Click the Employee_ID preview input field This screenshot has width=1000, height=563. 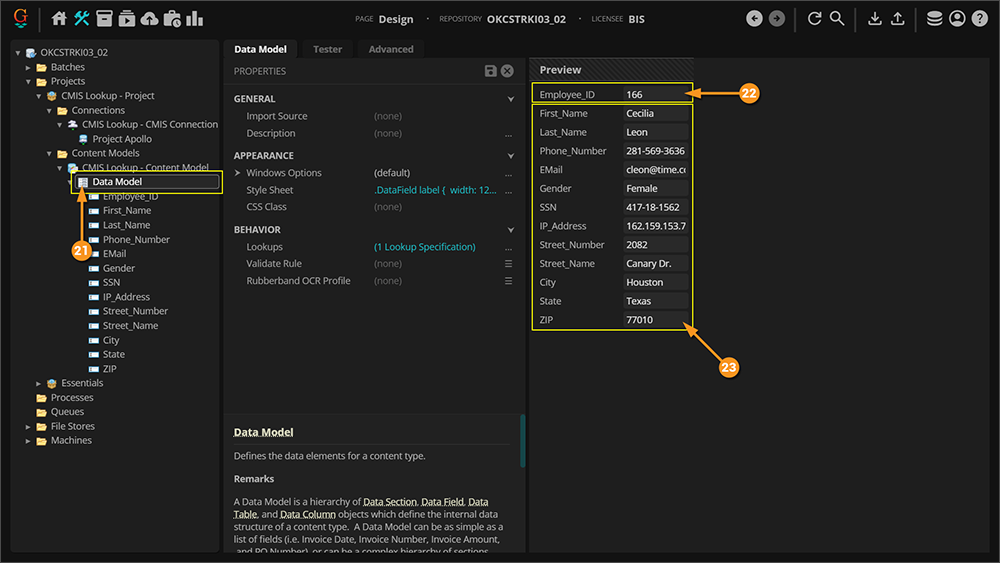pos(655,95)
